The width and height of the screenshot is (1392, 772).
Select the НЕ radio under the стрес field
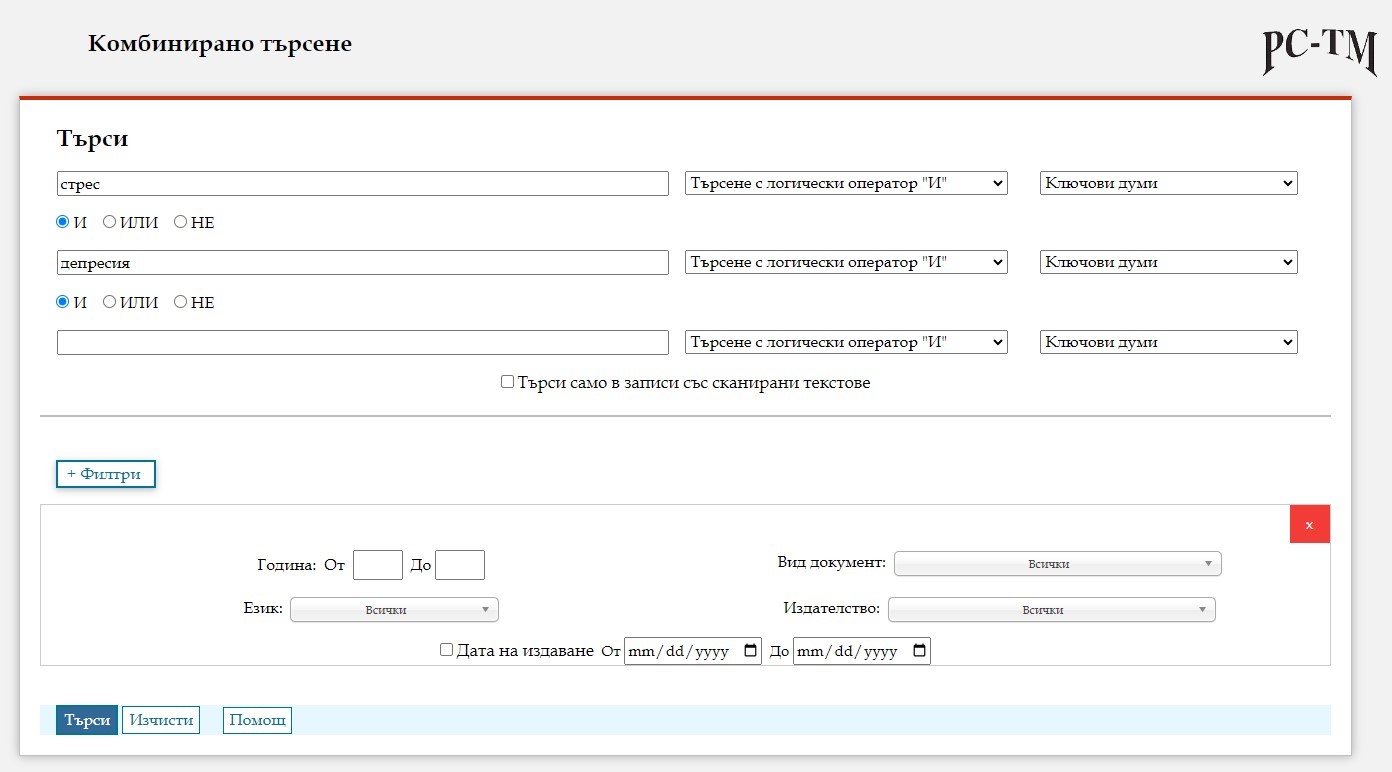(180, 222)
